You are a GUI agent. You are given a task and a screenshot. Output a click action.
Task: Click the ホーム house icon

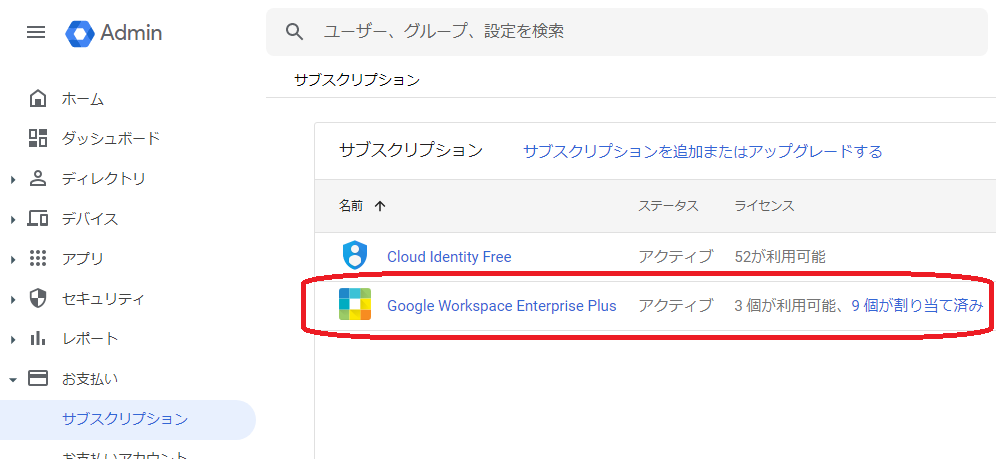[x=38, y=98]
